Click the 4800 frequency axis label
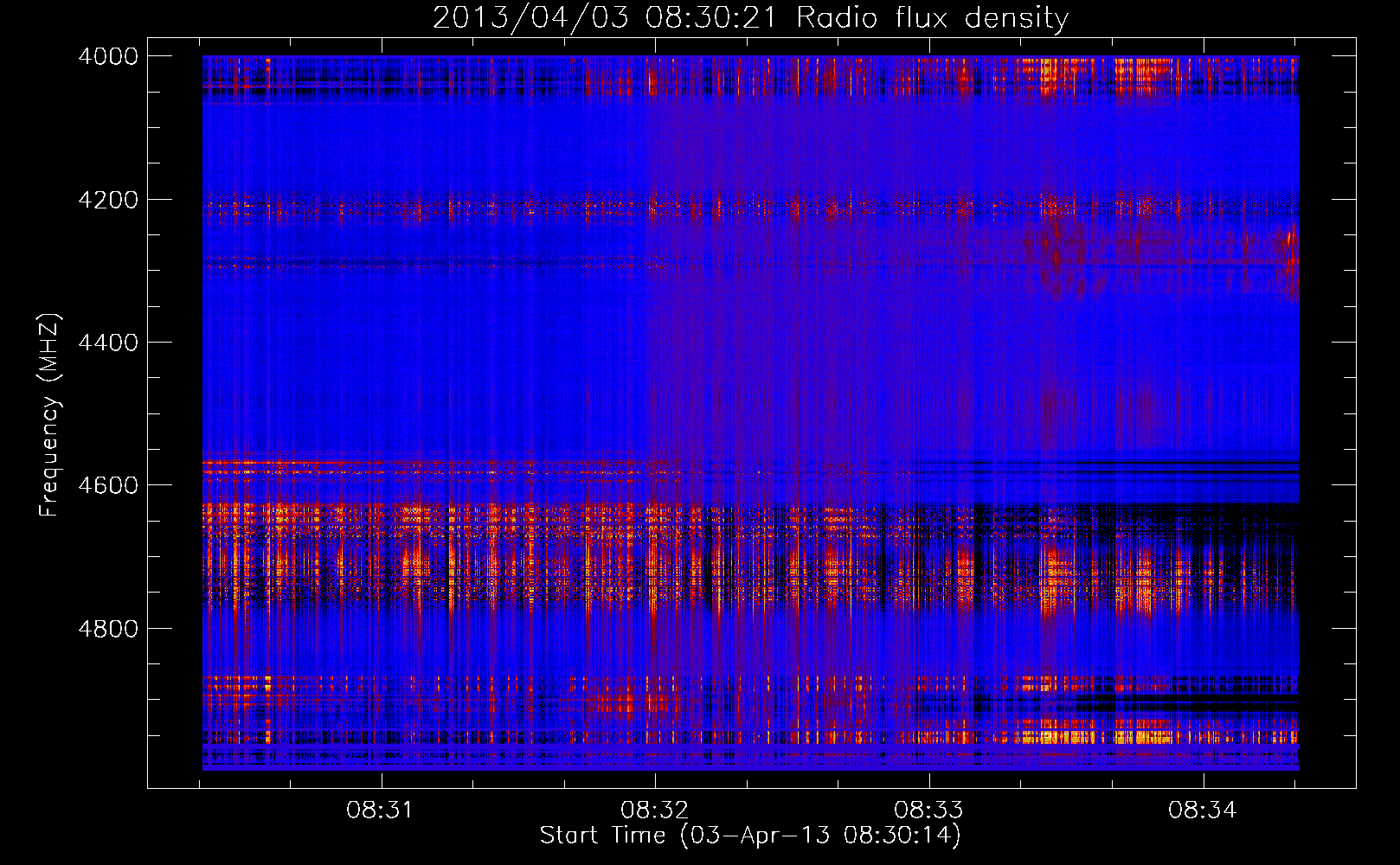The width and height of the screenshot is (1400, 865). (x=108, y=629)
